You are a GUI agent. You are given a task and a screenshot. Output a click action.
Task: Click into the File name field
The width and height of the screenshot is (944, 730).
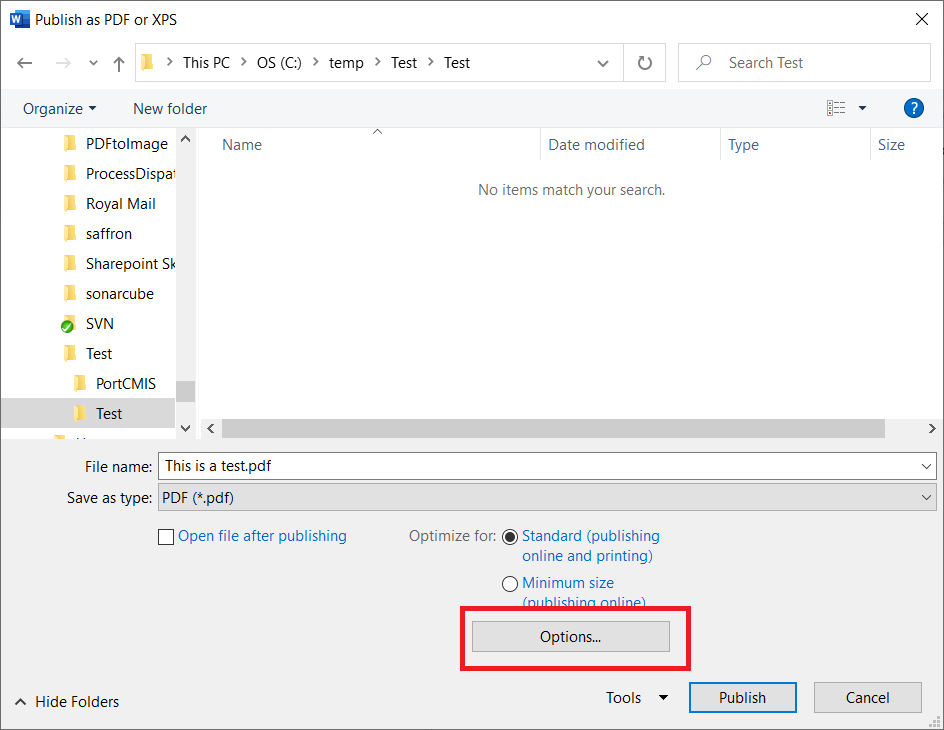pyautogui.click(x=540, y=466)
